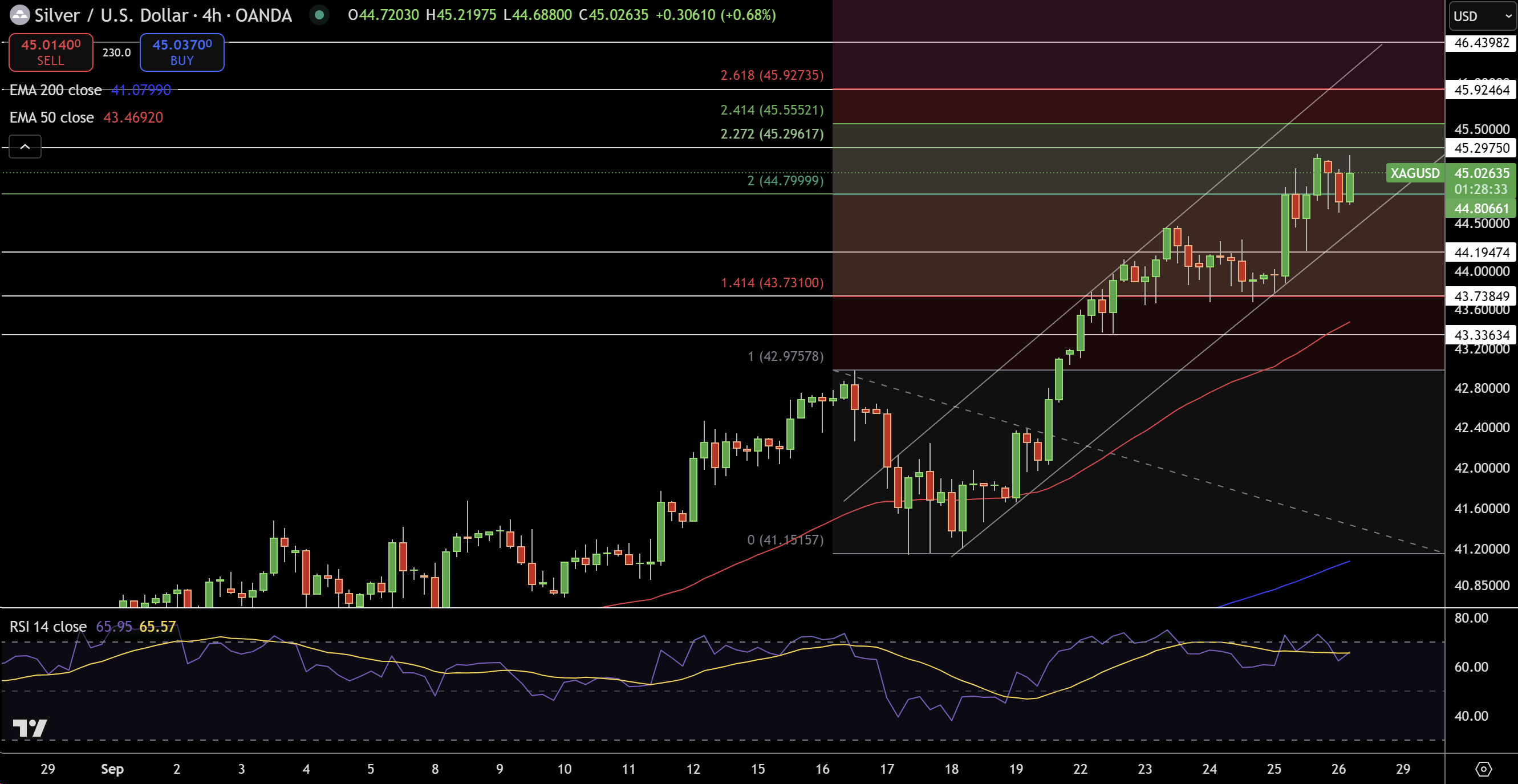
Task: Click the 45.29750 price axis label
Action: point(1482,148)
